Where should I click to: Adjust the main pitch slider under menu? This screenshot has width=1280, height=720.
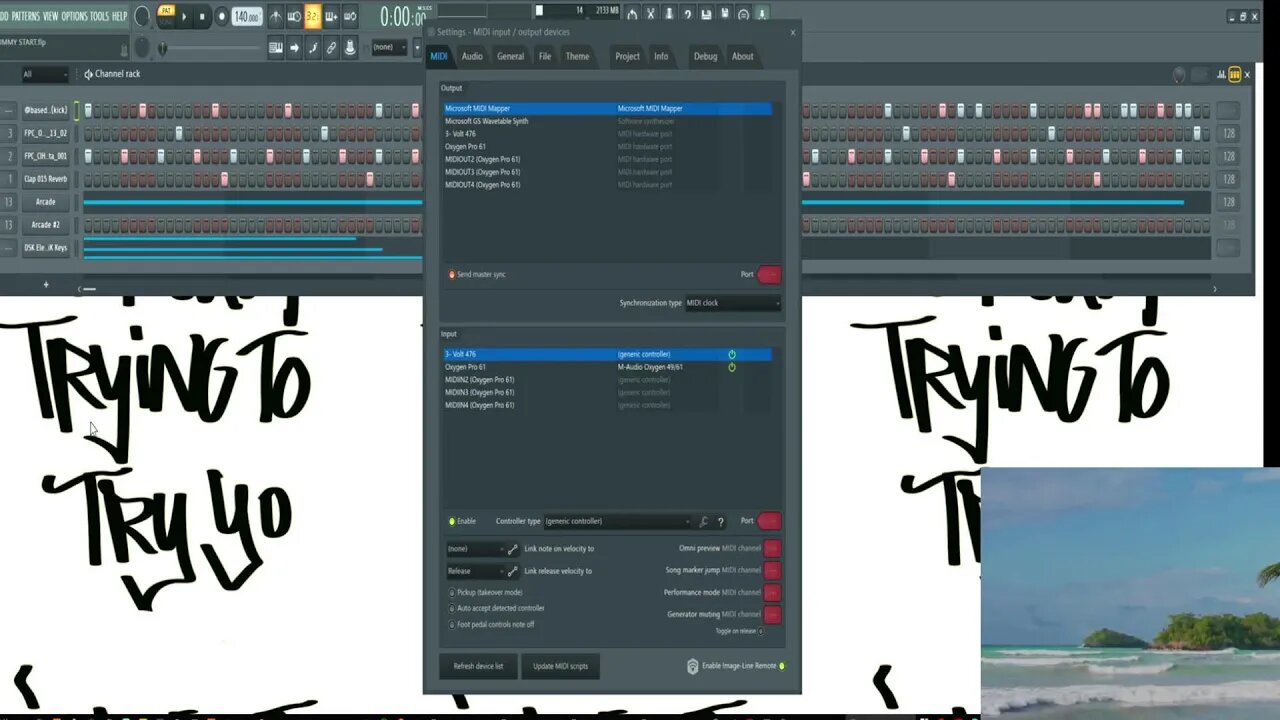pos(211,47)
